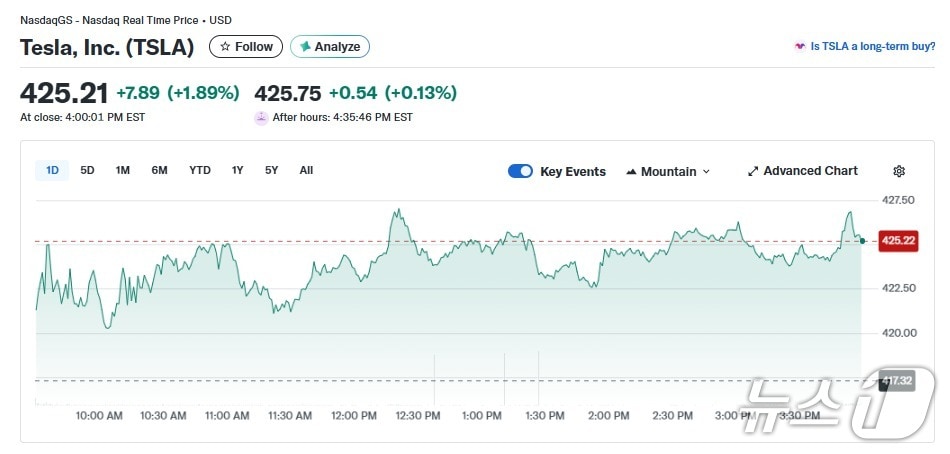This screenshot has height=454, width=950.
Task: Click the green endpoint dot on chart
Action: point(862,240)
